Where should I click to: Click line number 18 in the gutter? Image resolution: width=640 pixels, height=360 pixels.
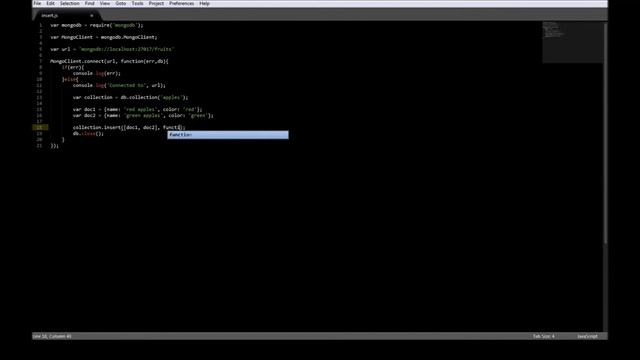click(40, 127)
